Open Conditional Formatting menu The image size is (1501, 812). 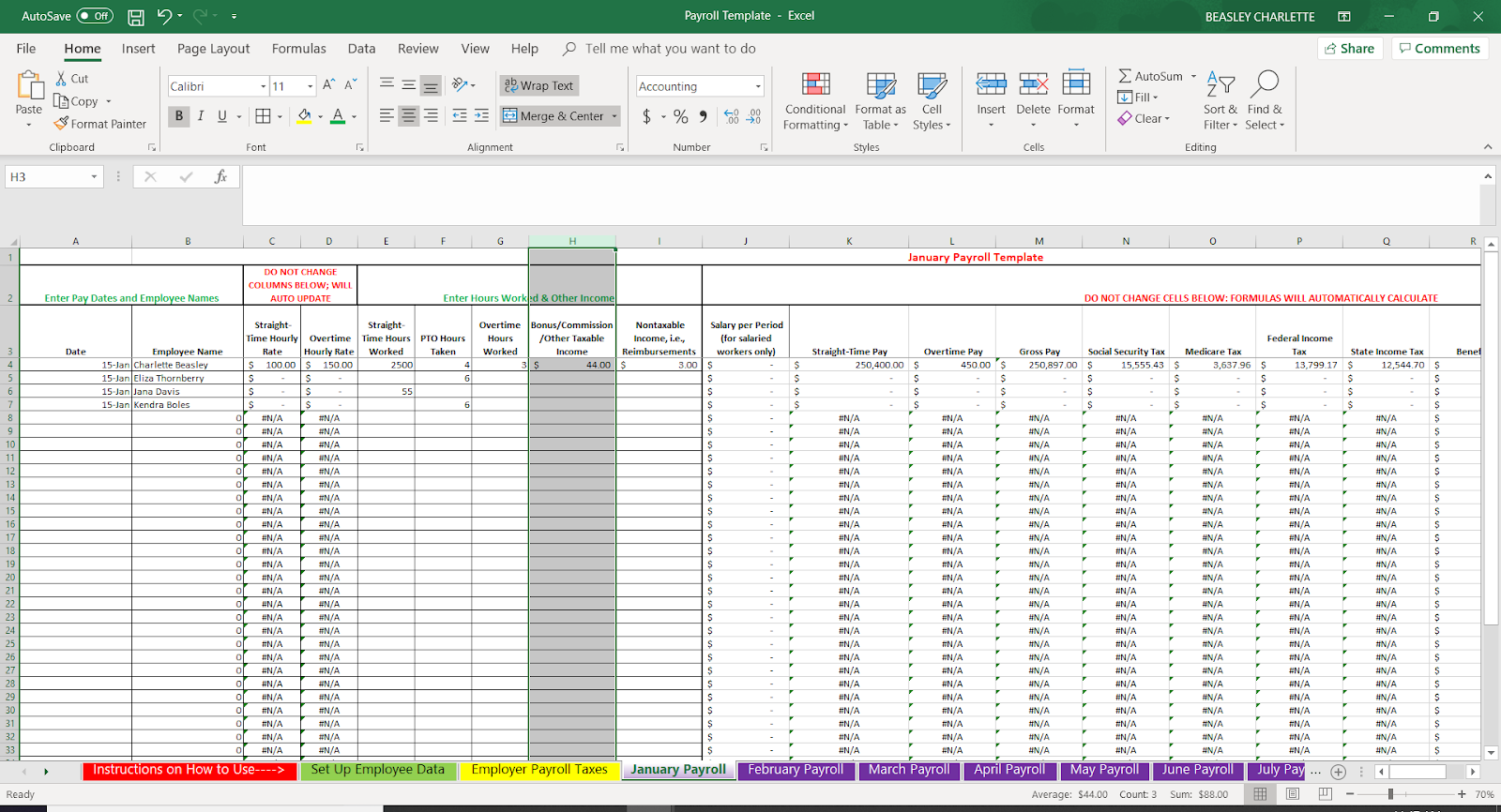tap(815, 101)
